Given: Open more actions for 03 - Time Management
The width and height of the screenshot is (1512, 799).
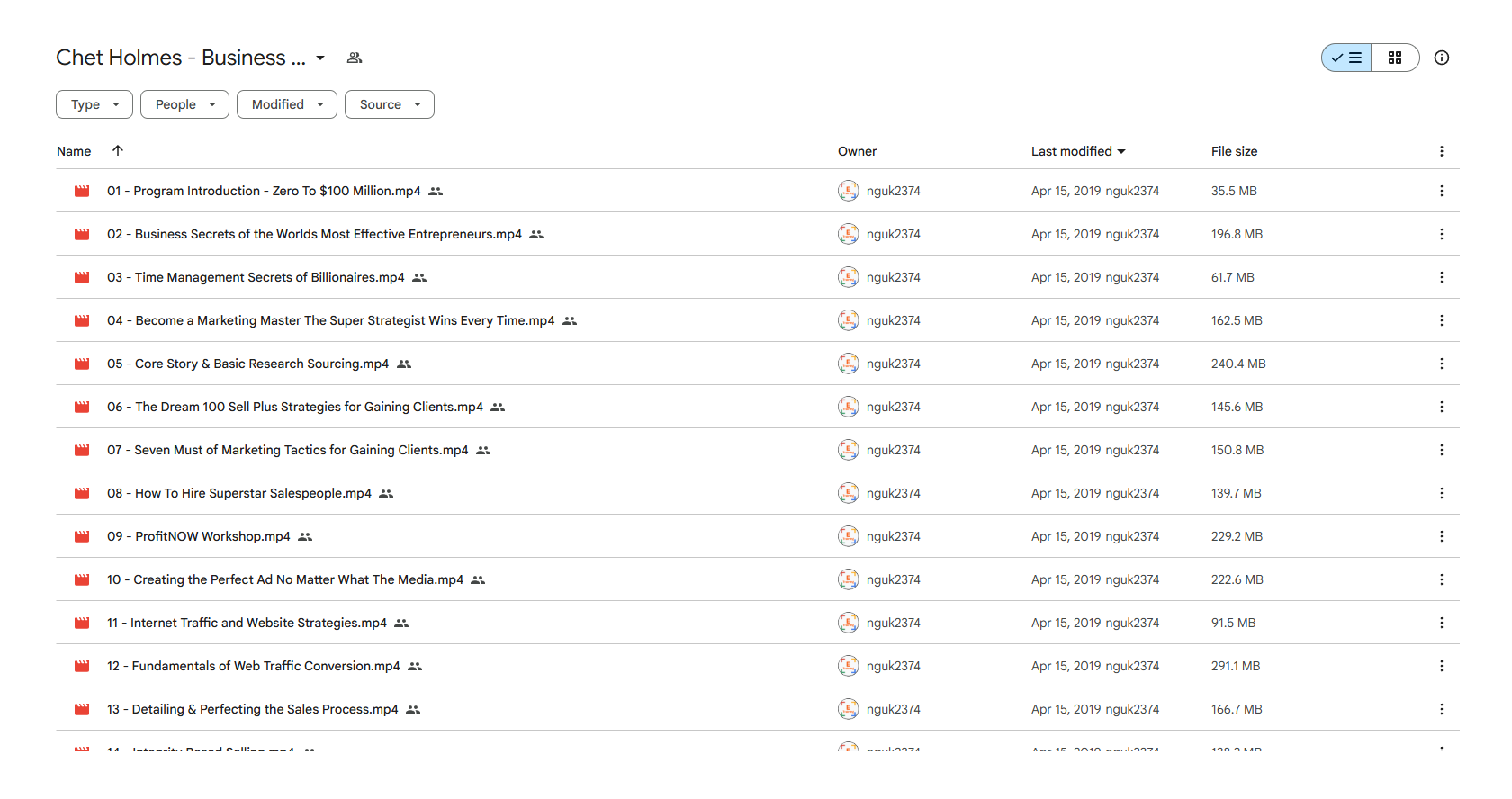Looking at the screenshot, I should coord(1442,277).
